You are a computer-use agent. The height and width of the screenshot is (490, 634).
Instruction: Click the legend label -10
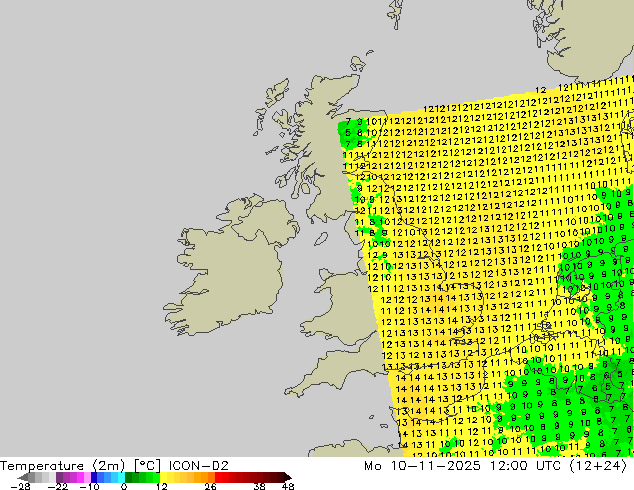(x=89, y=486)
